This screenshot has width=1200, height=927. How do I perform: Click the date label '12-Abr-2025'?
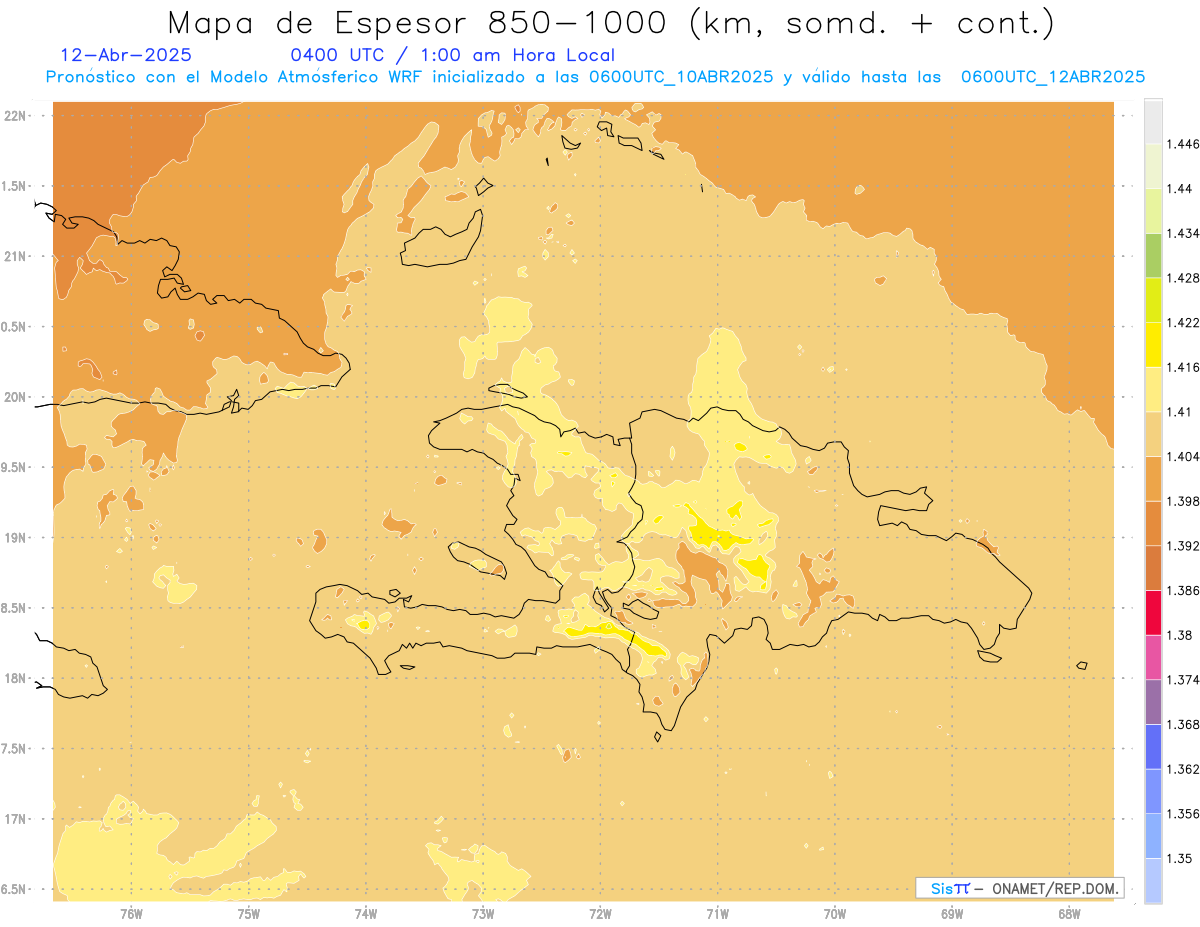126,56
